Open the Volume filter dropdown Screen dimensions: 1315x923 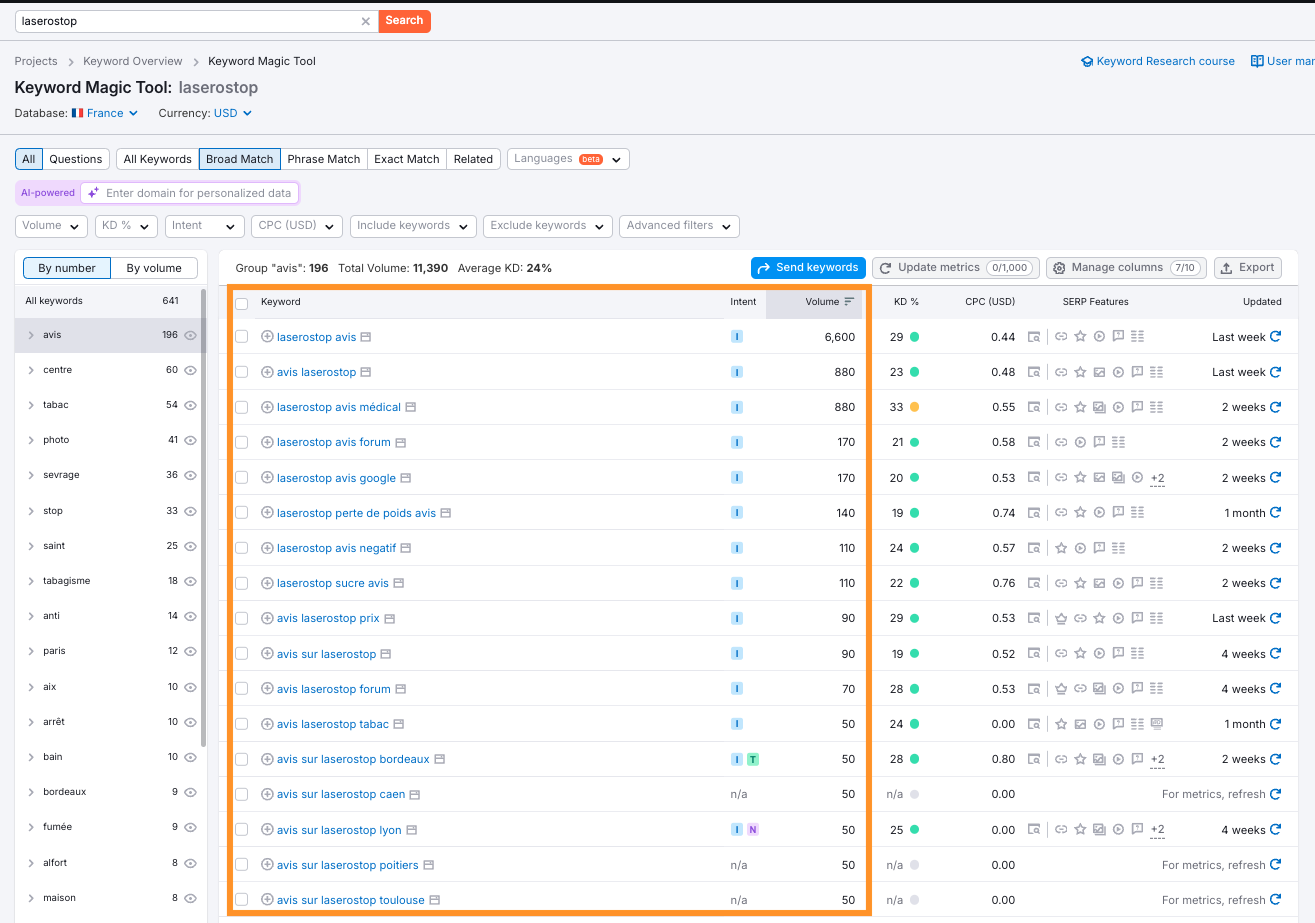click(51, 226)
